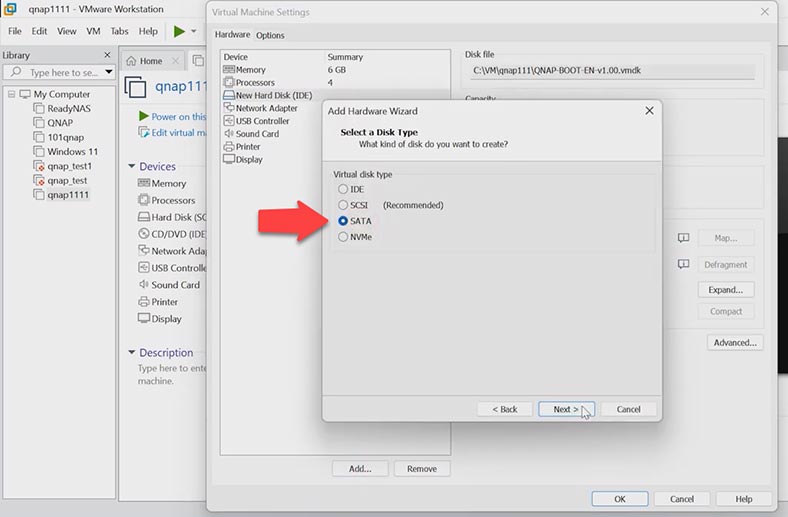Open Help in Virtual Machine Settings
The height and width of the screenshot is (517, 788).
744,499
